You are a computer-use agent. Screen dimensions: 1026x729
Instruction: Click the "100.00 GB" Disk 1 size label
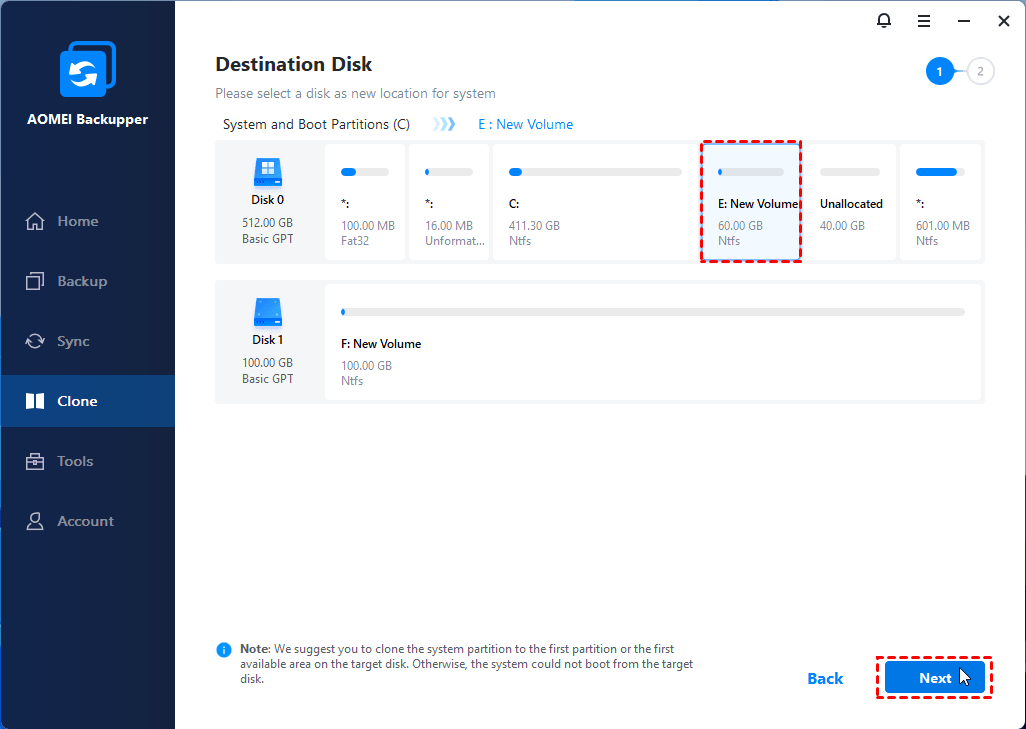pos(267,363)
